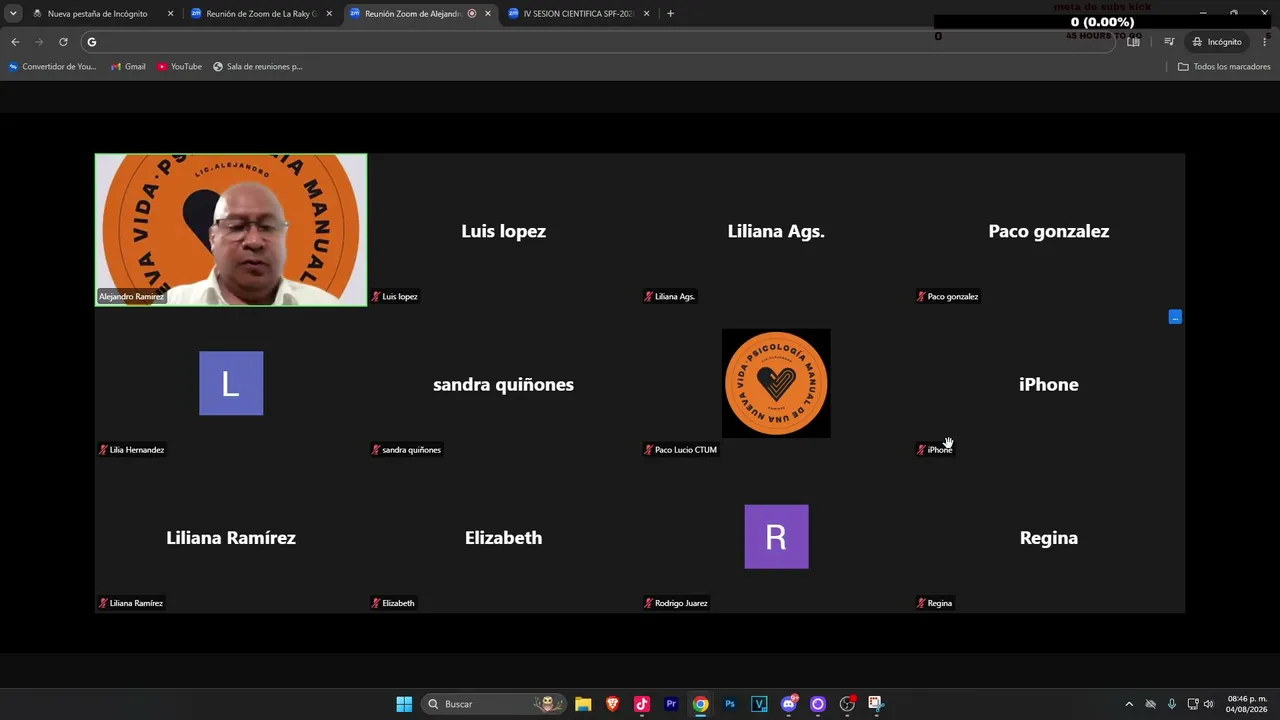Go forward to the next page

pos(39,42)
